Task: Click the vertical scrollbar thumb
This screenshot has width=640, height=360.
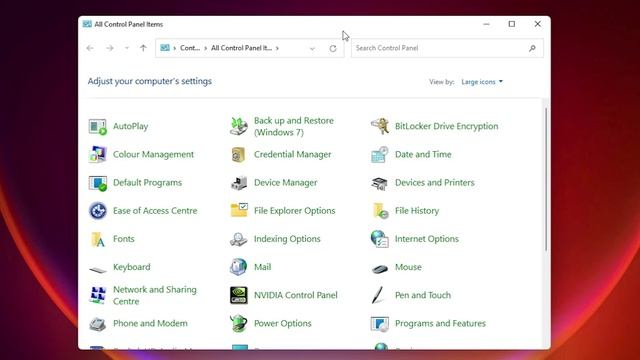Action: 546,180
